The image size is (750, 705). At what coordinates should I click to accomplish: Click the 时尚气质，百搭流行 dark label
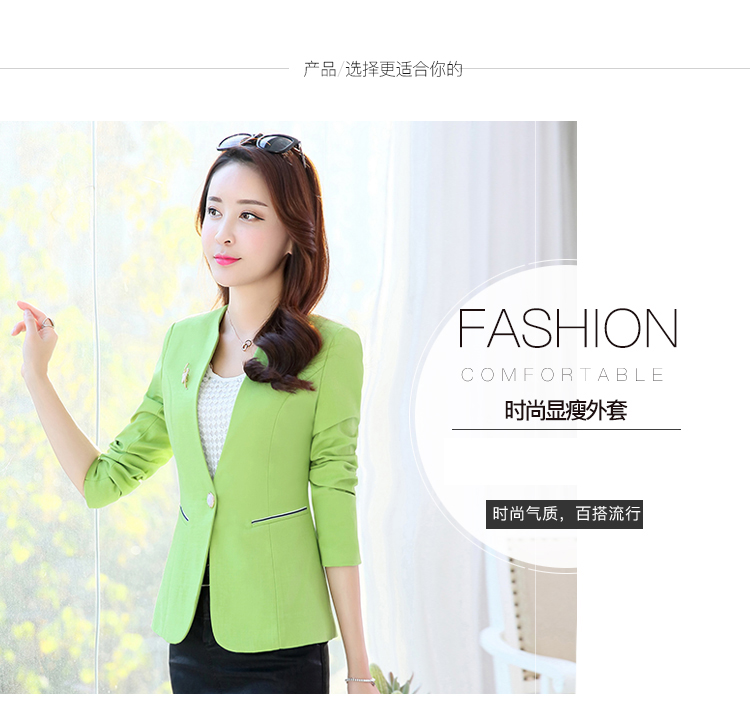click(x=564, y=514)
